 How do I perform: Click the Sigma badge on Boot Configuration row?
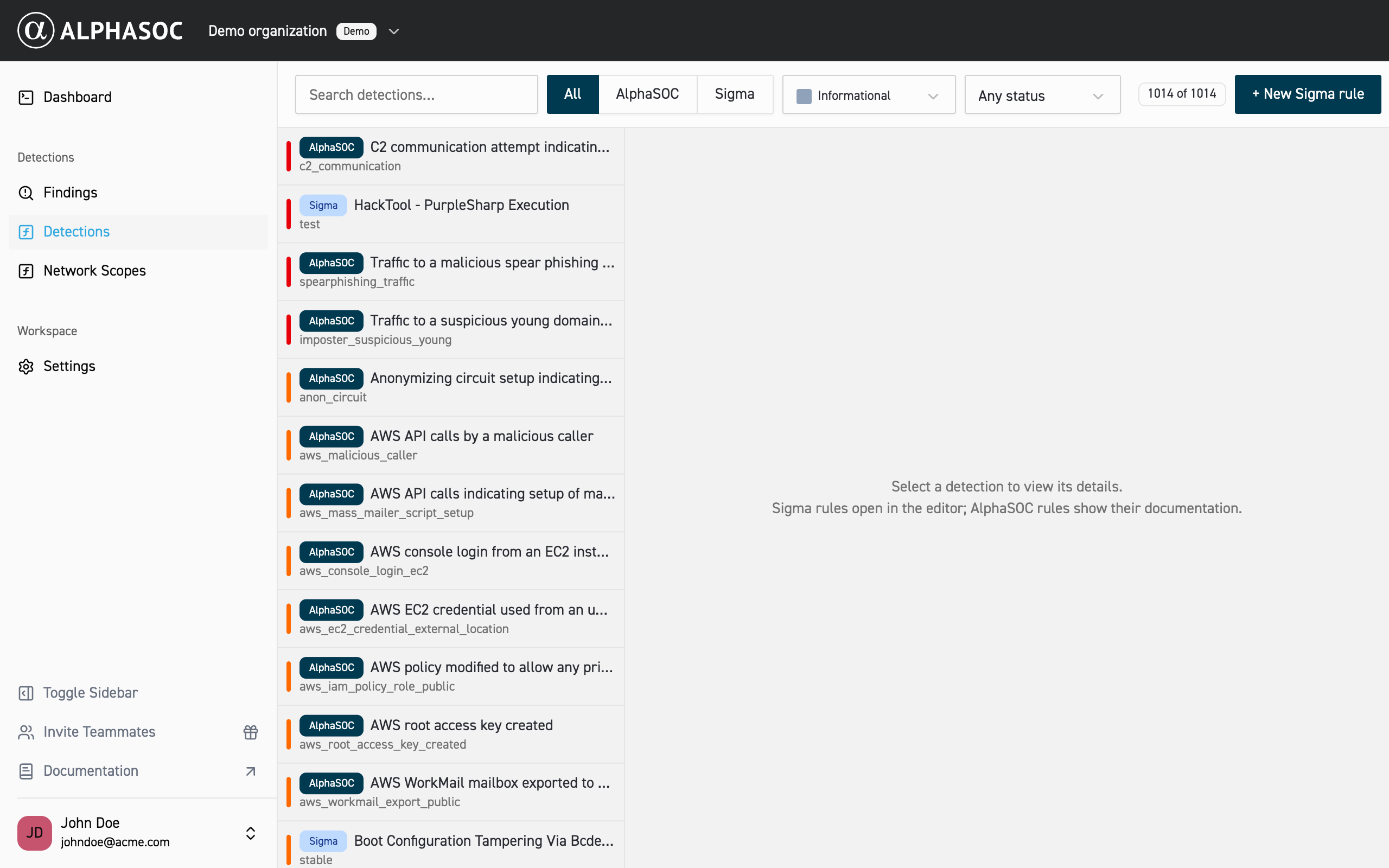(323, 841)
